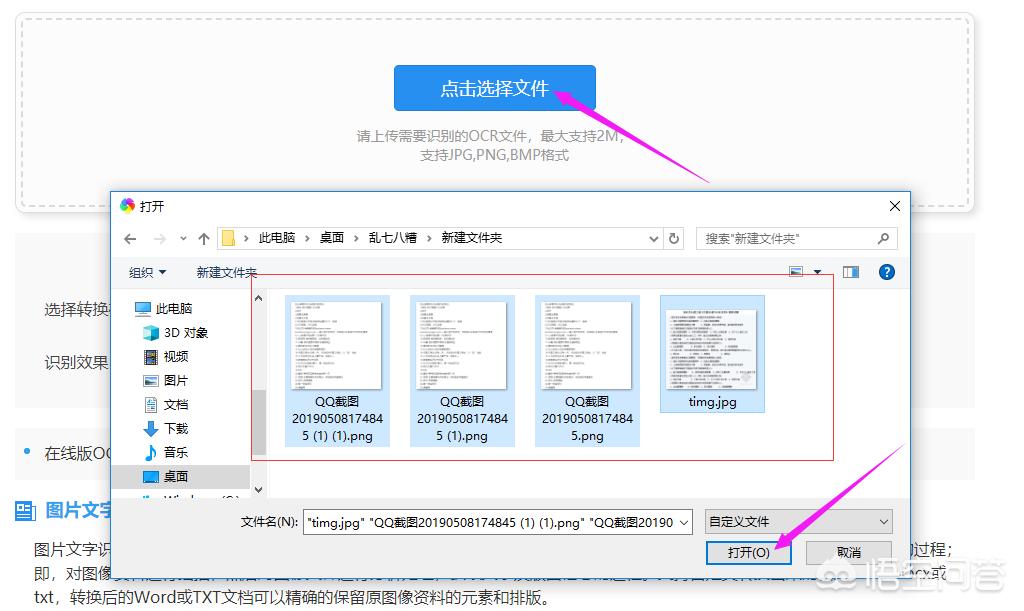
Task: Select 新建文件夹 in the address breadcrumb
Action: pos(472,238)
